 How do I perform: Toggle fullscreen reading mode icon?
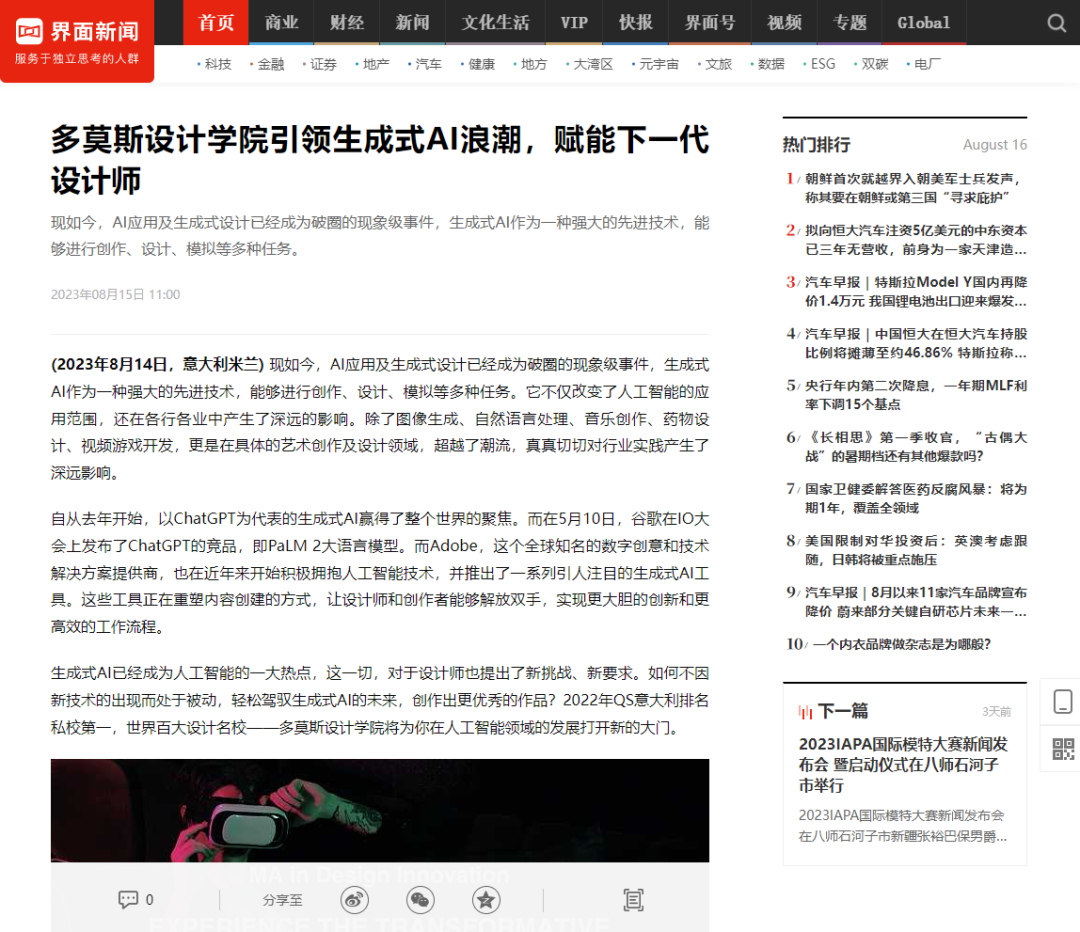633,900
